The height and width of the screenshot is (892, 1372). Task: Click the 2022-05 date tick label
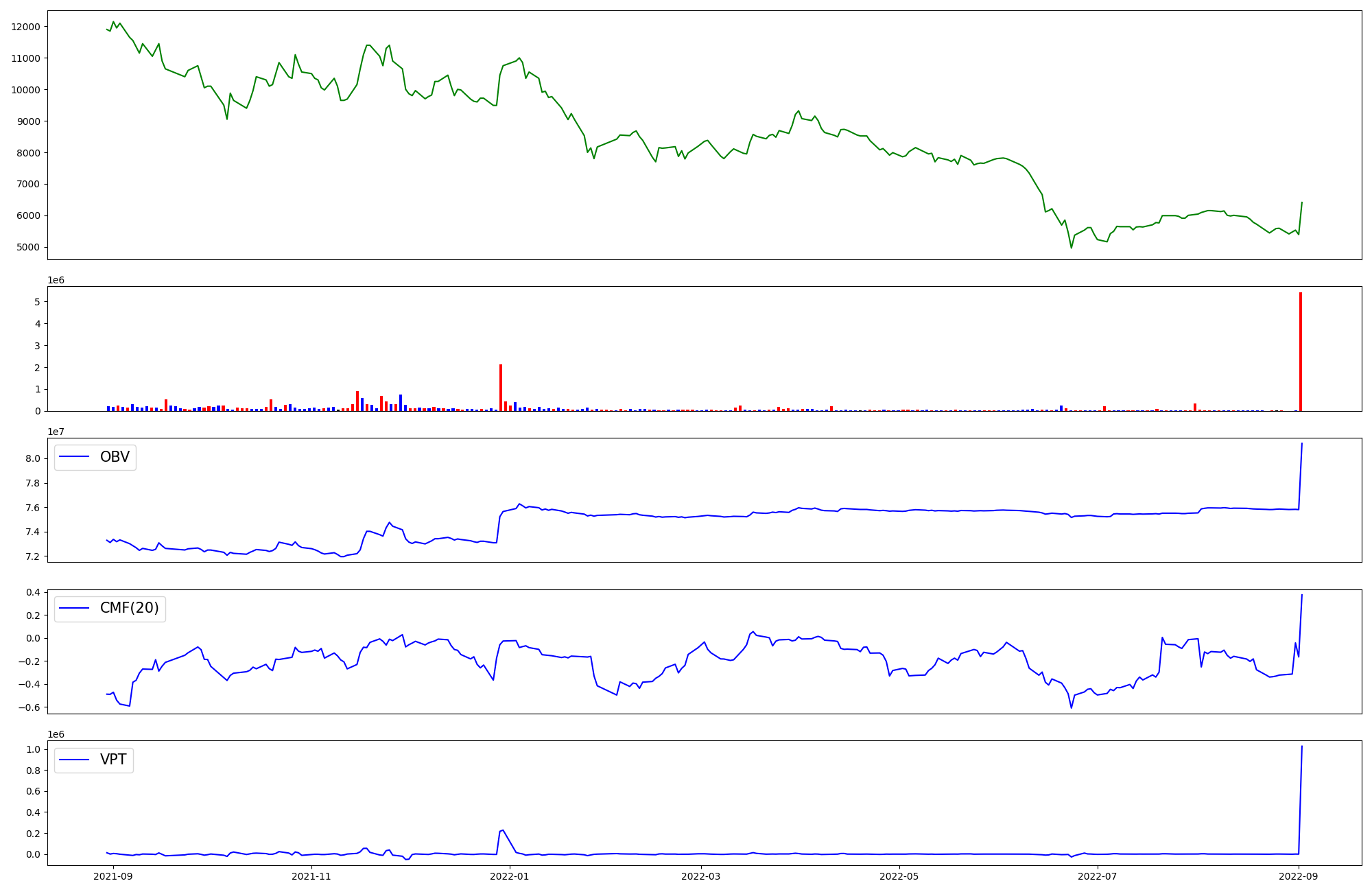pos(899,876)
